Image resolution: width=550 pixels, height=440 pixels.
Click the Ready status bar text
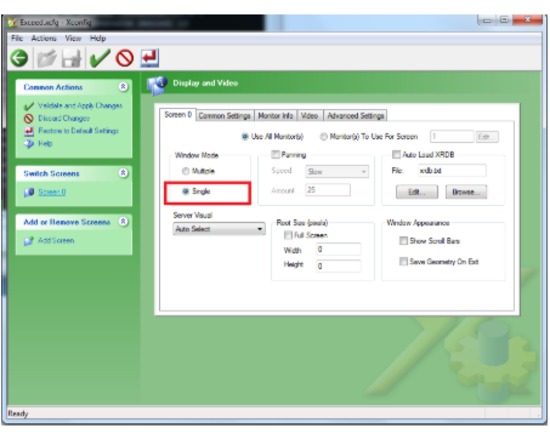tap(18, 414)
